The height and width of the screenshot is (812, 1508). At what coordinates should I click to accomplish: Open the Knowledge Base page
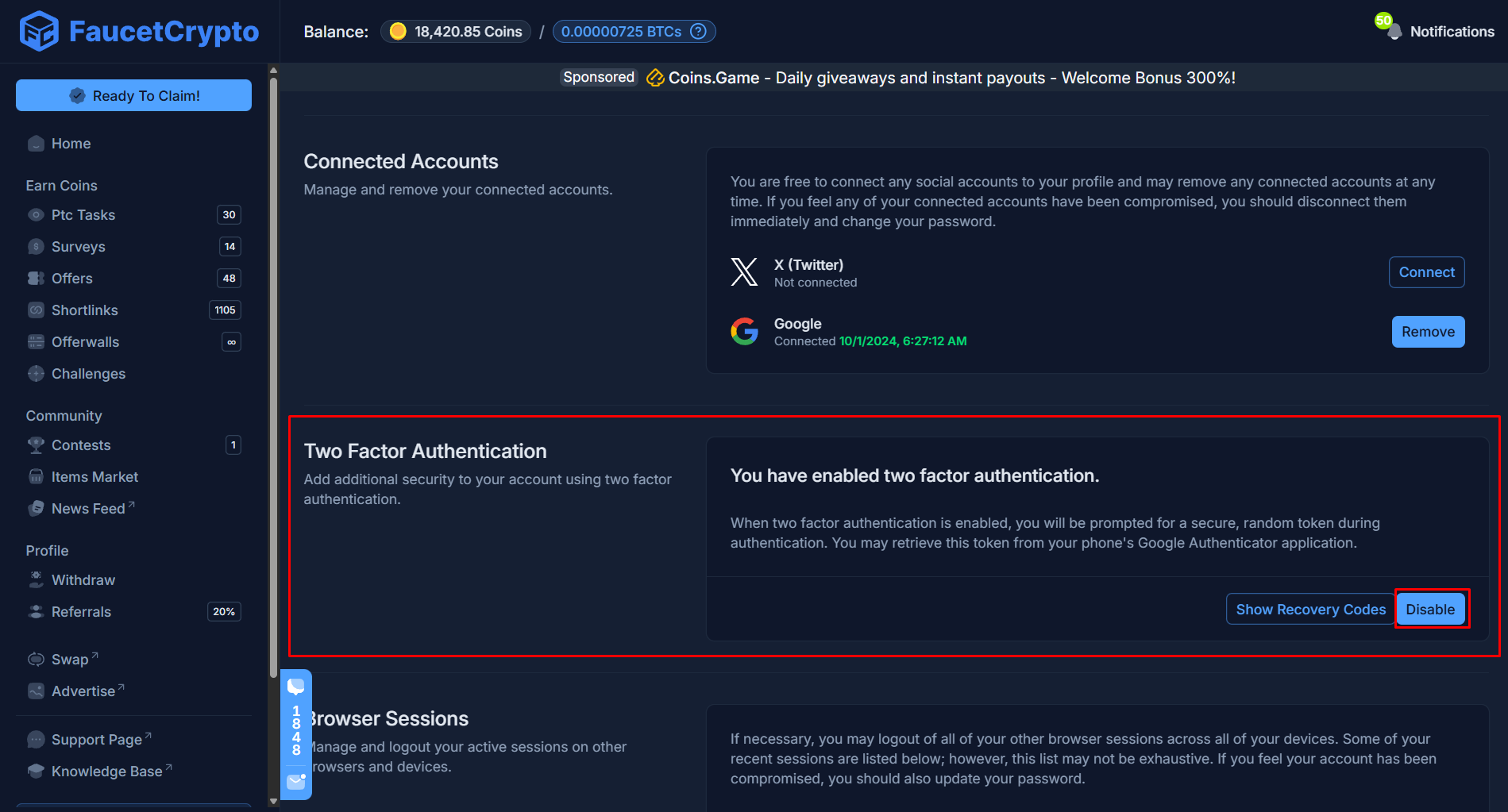click(107, 770)
